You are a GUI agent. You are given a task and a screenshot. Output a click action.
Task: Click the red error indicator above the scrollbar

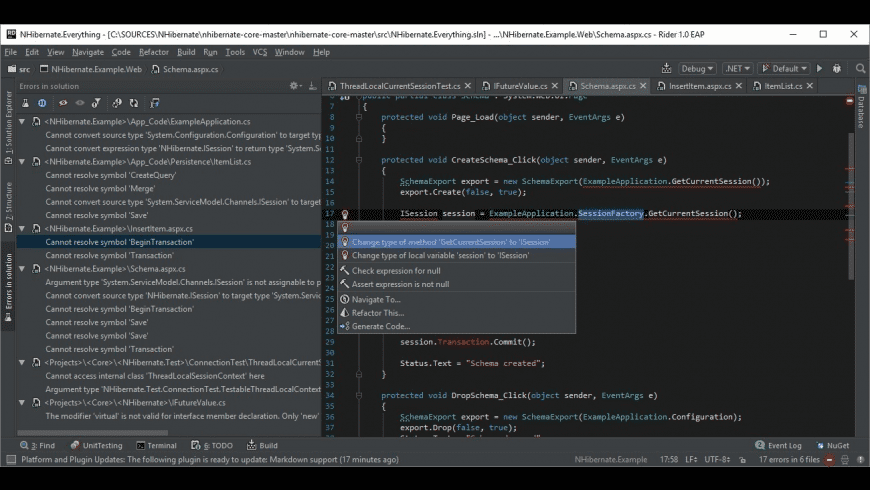tap(849, 101)
